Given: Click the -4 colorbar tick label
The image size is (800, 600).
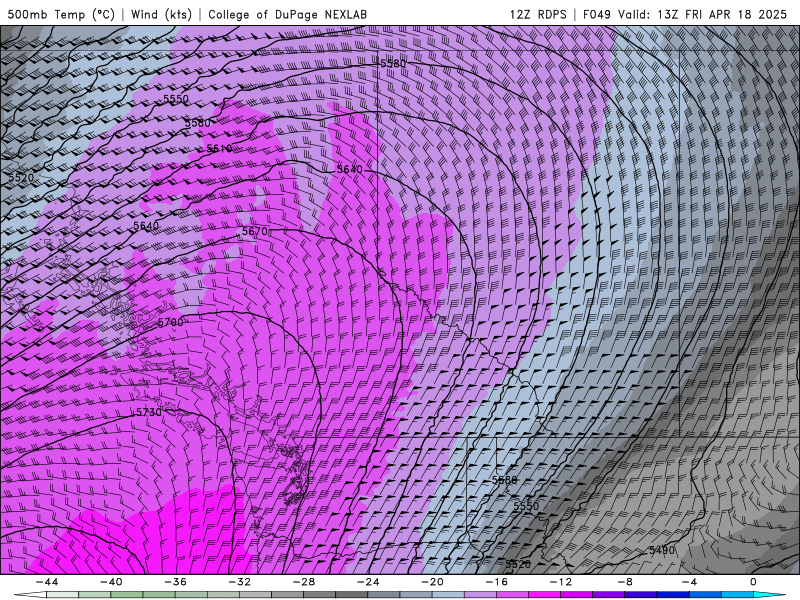Looking at the screenshot, I should 689,582.
